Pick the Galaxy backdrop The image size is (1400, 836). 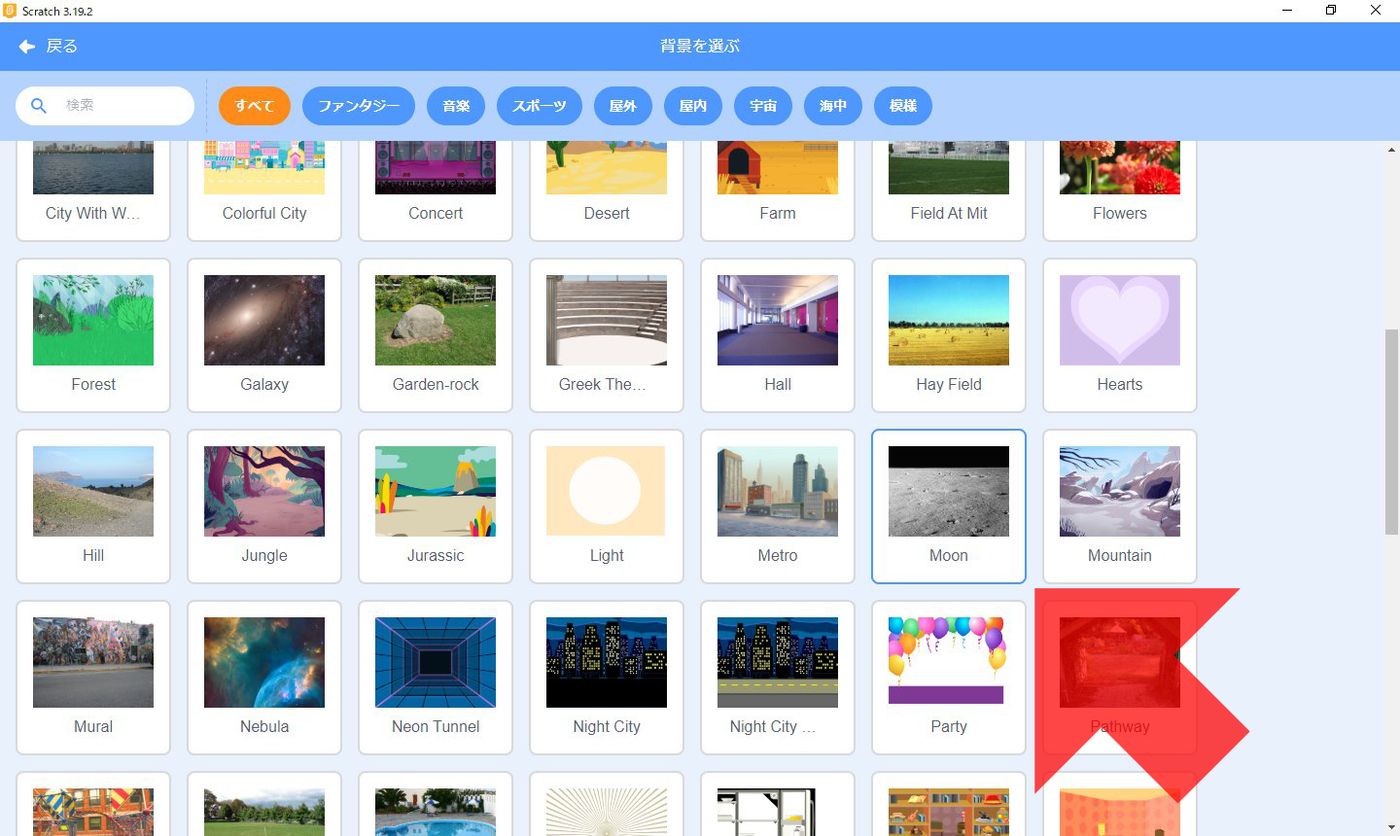[264, 335]
